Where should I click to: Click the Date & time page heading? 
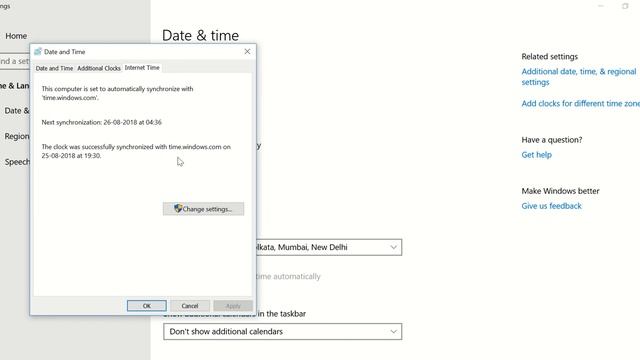click(200, 36)
